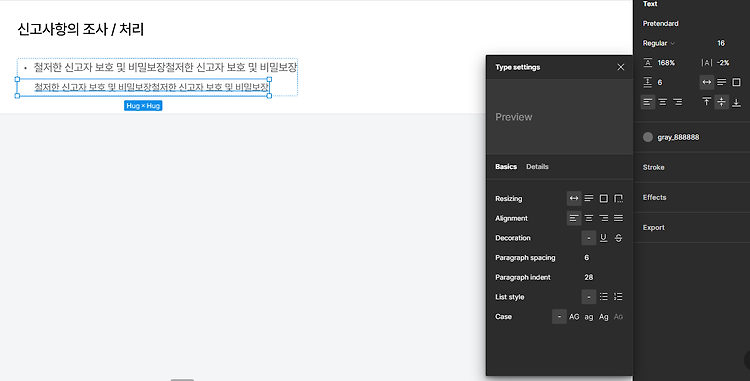Apply bulleted List style

point(604,297)
